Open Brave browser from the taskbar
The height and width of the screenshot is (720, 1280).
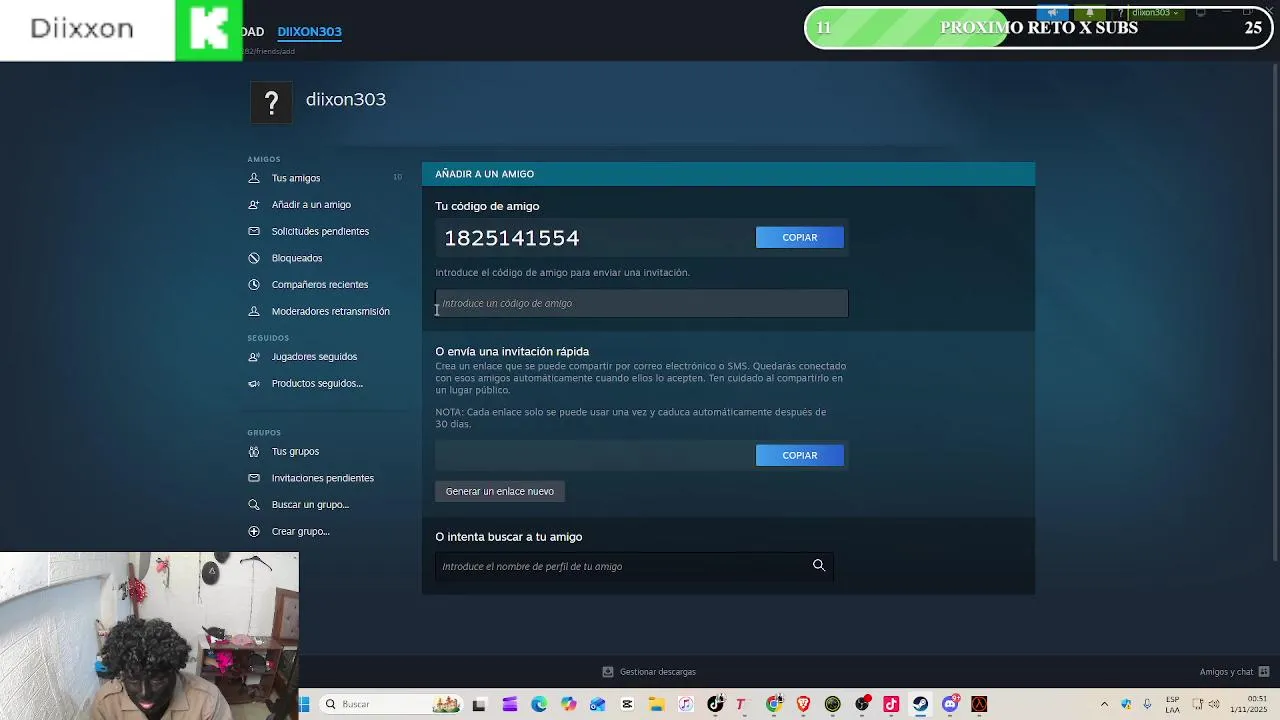click(x=803, y=704)
